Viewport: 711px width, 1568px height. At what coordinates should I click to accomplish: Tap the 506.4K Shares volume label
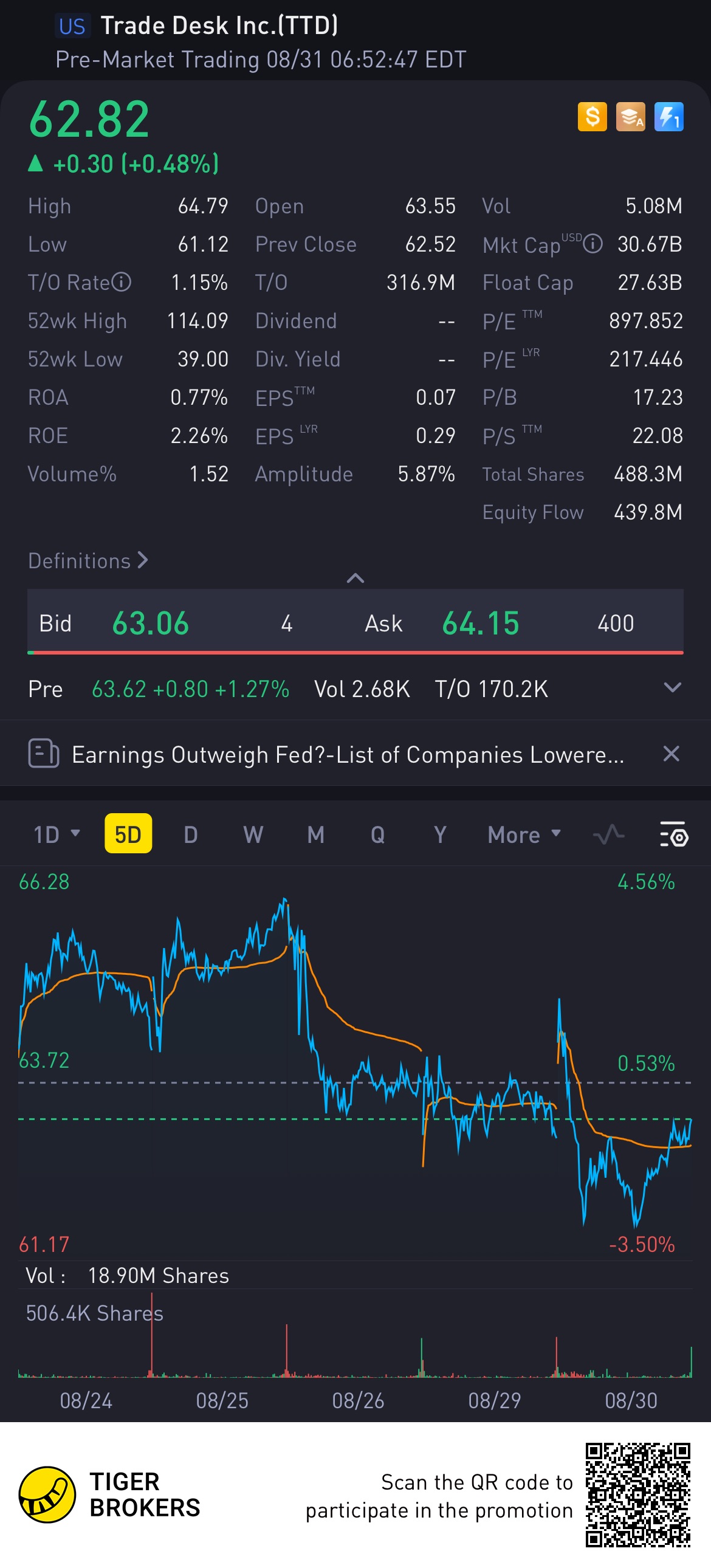click(x=94, y=1313)
